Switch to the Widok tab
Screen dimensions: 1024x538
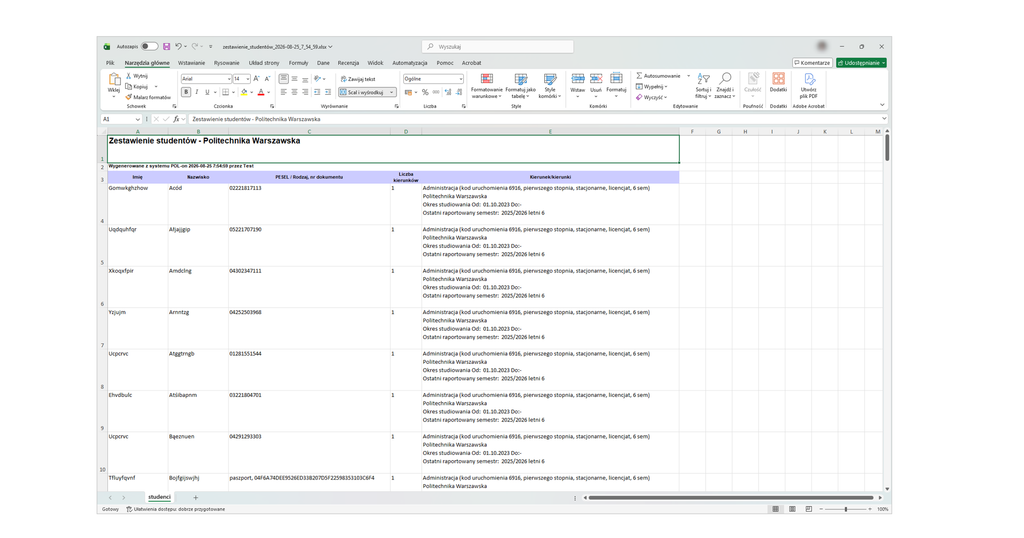376,63
